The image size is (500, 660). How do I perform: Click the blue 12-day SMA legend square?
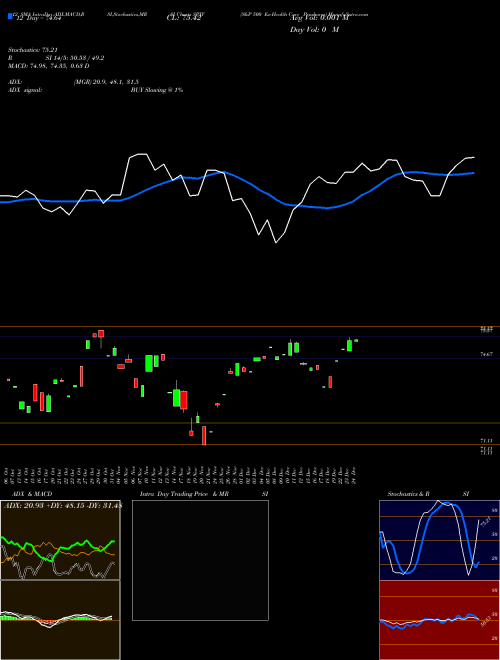point(10,16)
